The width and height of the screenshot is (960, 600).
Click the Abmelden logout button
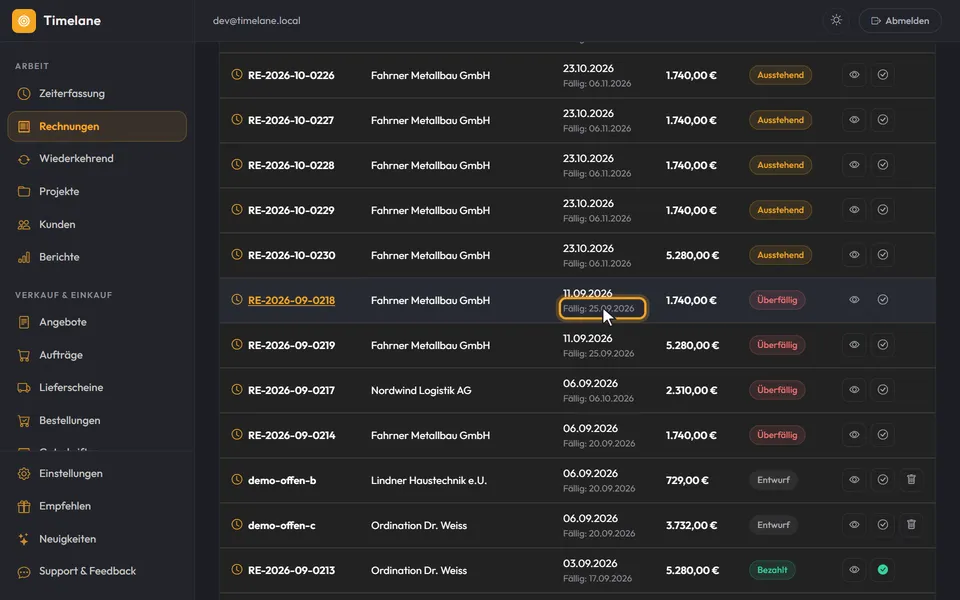900,21
